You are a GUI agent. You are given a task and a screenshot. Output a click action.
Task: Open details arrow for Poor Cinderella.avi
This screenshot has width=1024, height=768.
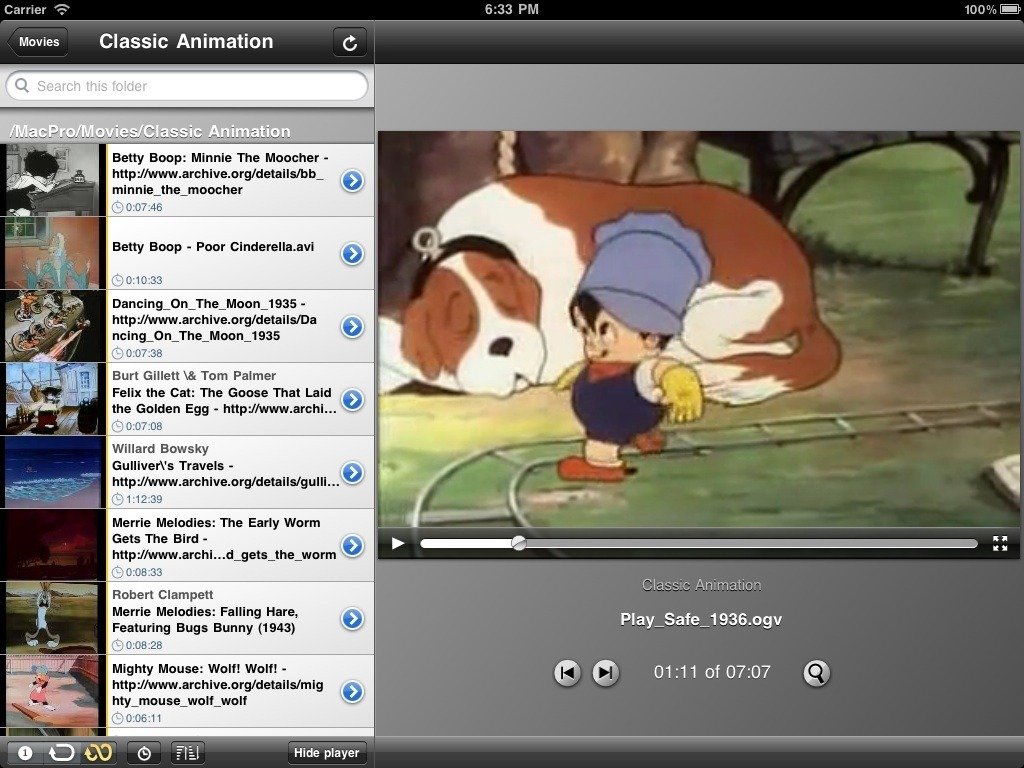click(353, 254)
